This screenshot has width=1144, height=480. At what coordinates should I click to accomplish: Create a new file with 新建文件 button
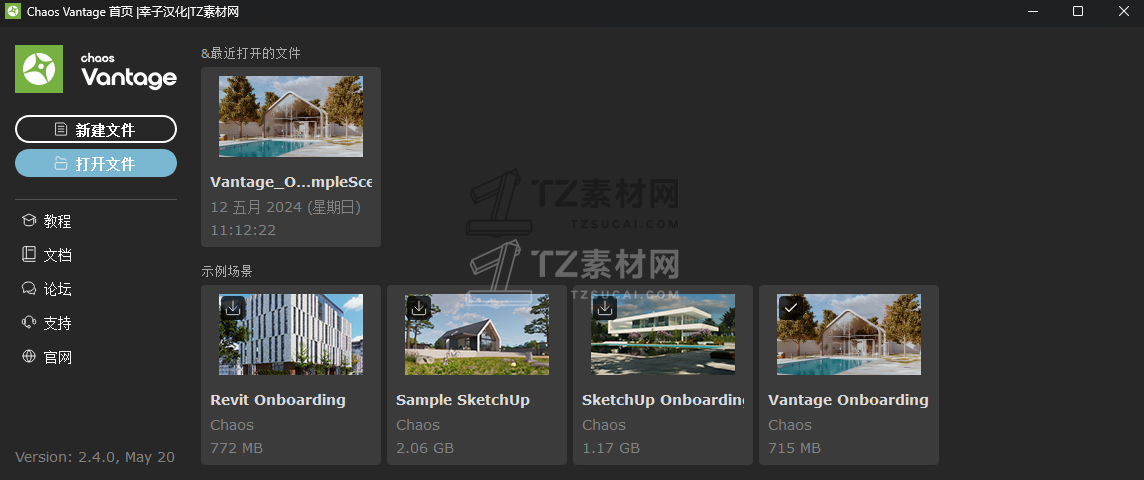tap(96, 129)
